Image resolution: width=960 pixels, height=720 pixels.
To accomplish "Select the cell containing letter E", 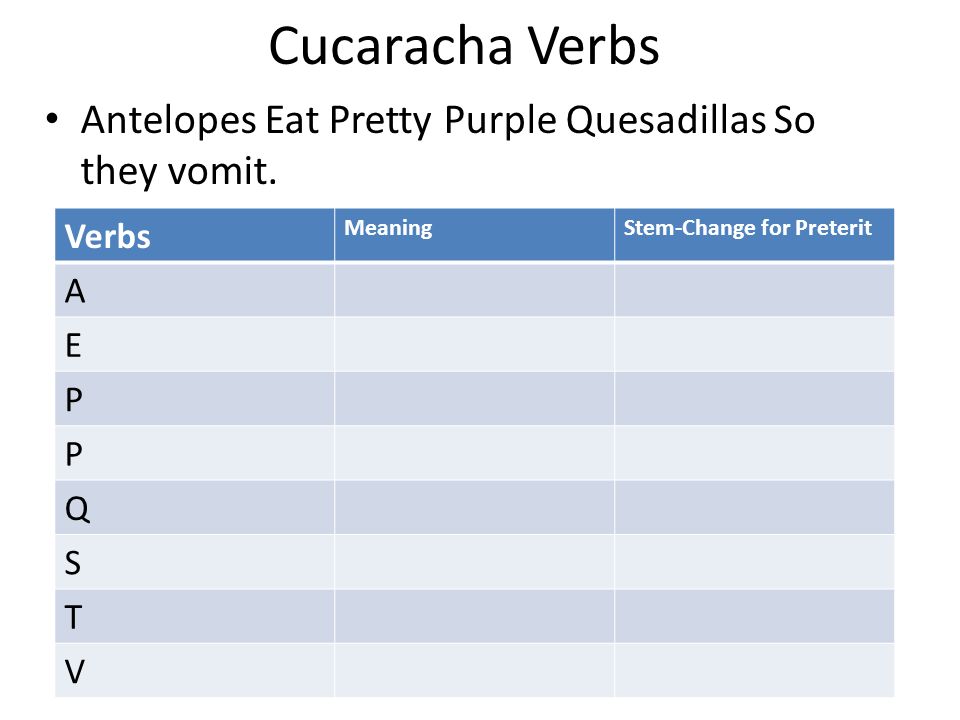I will (x=195, y=344).
